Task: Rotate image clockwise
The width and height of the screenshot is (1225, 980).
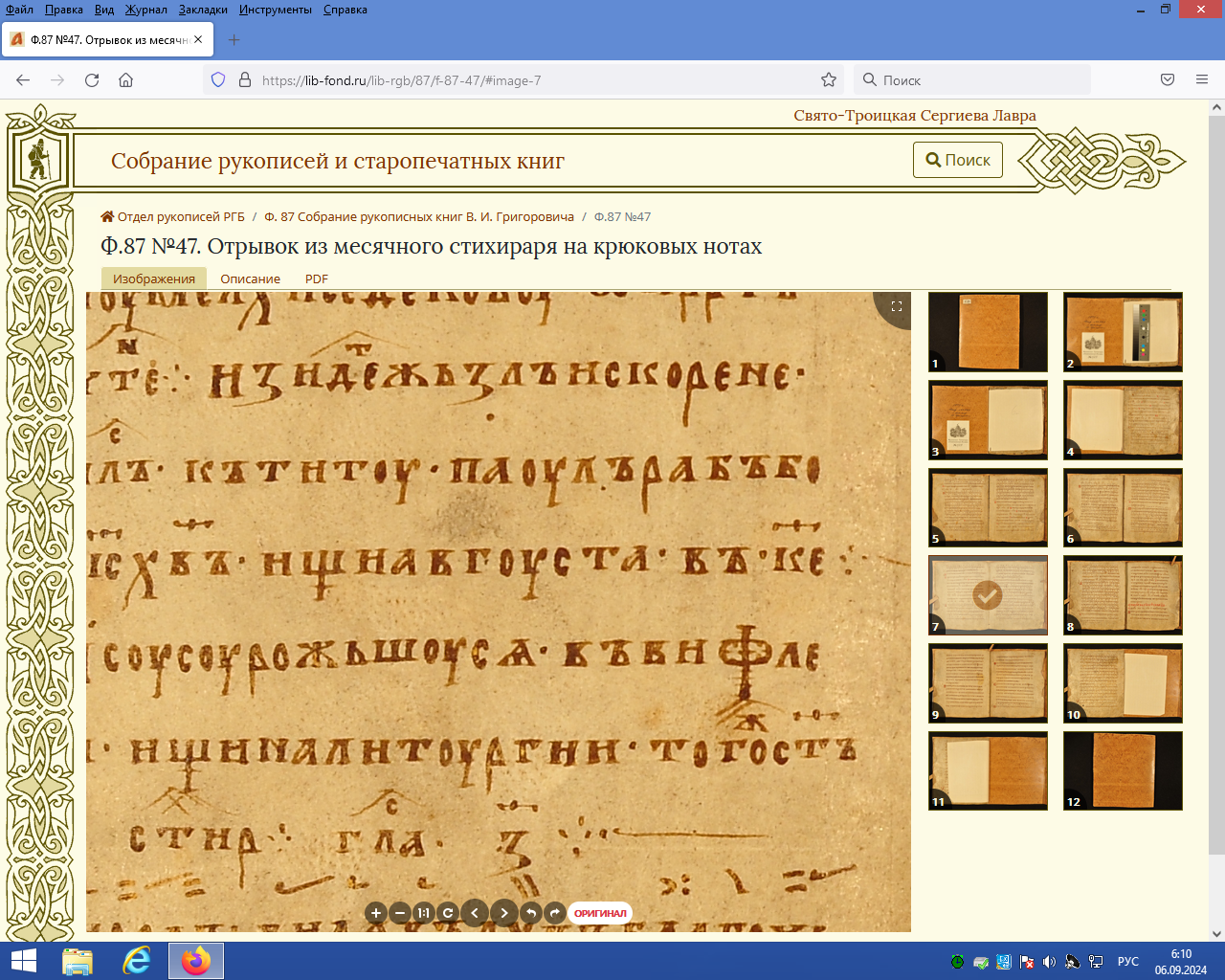Action: tap(554, 913)
